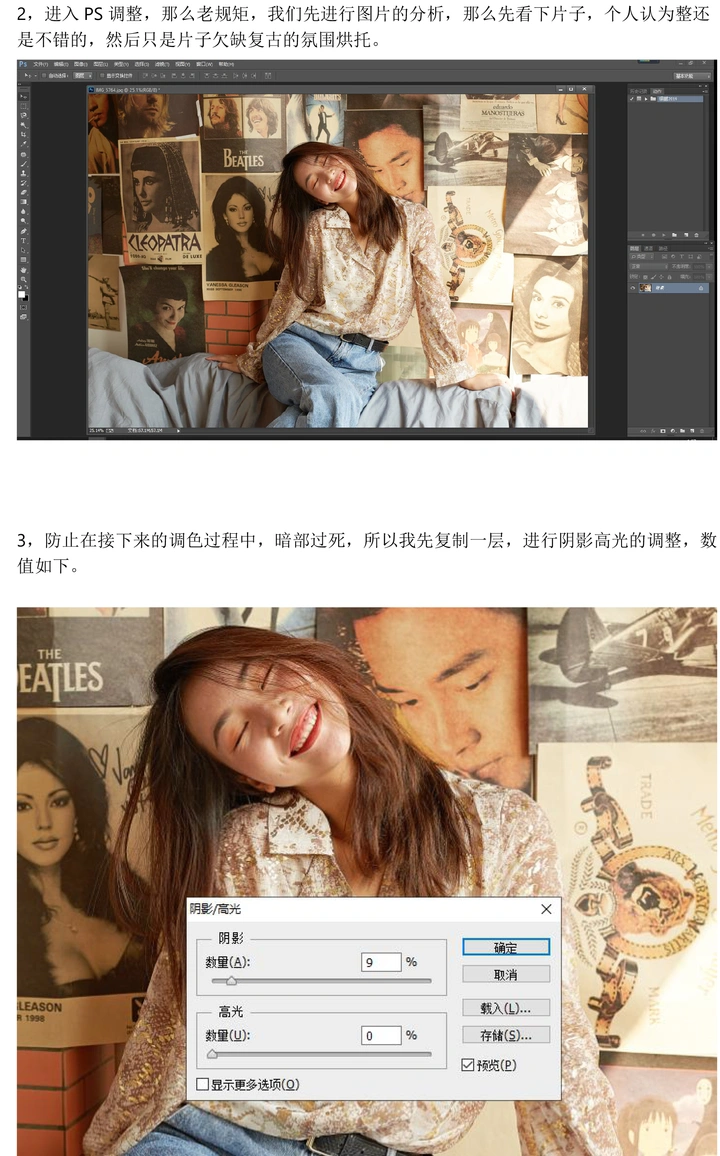Select the Blur tool

pos(24,212)
